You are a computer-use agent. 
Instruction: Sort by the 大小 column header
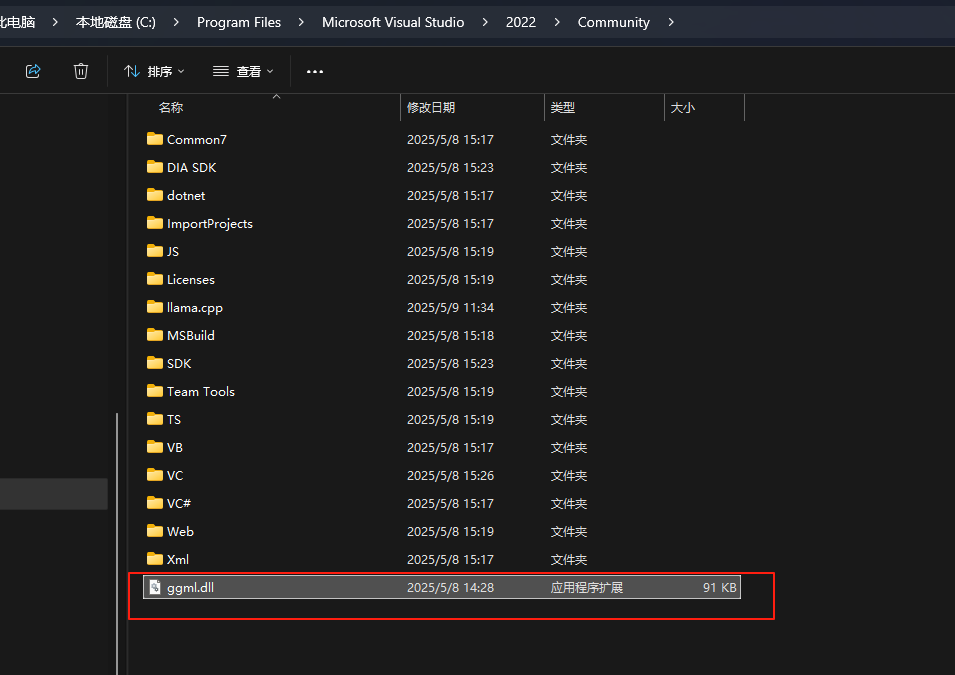[x=683, y=108]
